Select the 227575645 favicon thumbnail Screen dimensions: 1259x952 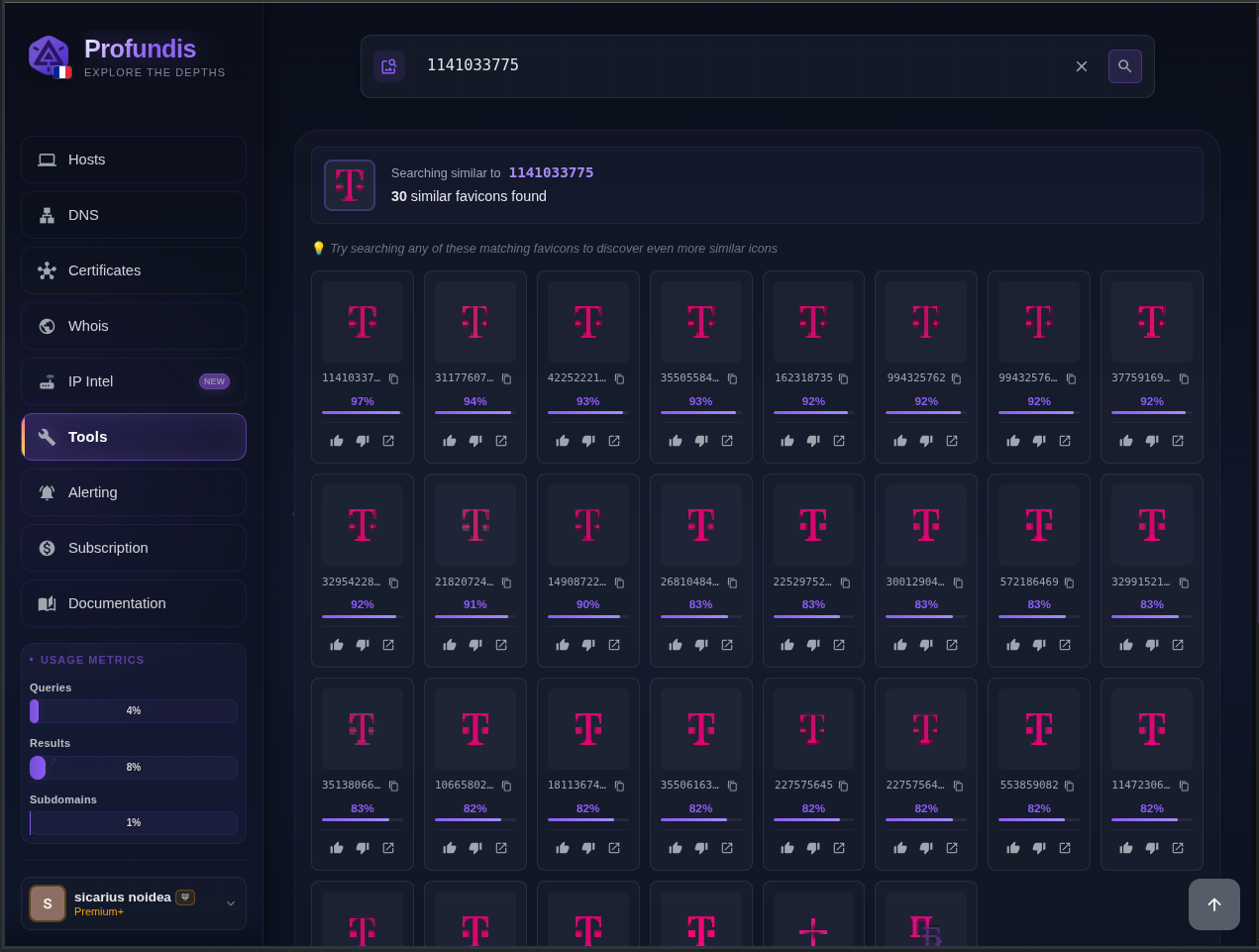(813, 729)
